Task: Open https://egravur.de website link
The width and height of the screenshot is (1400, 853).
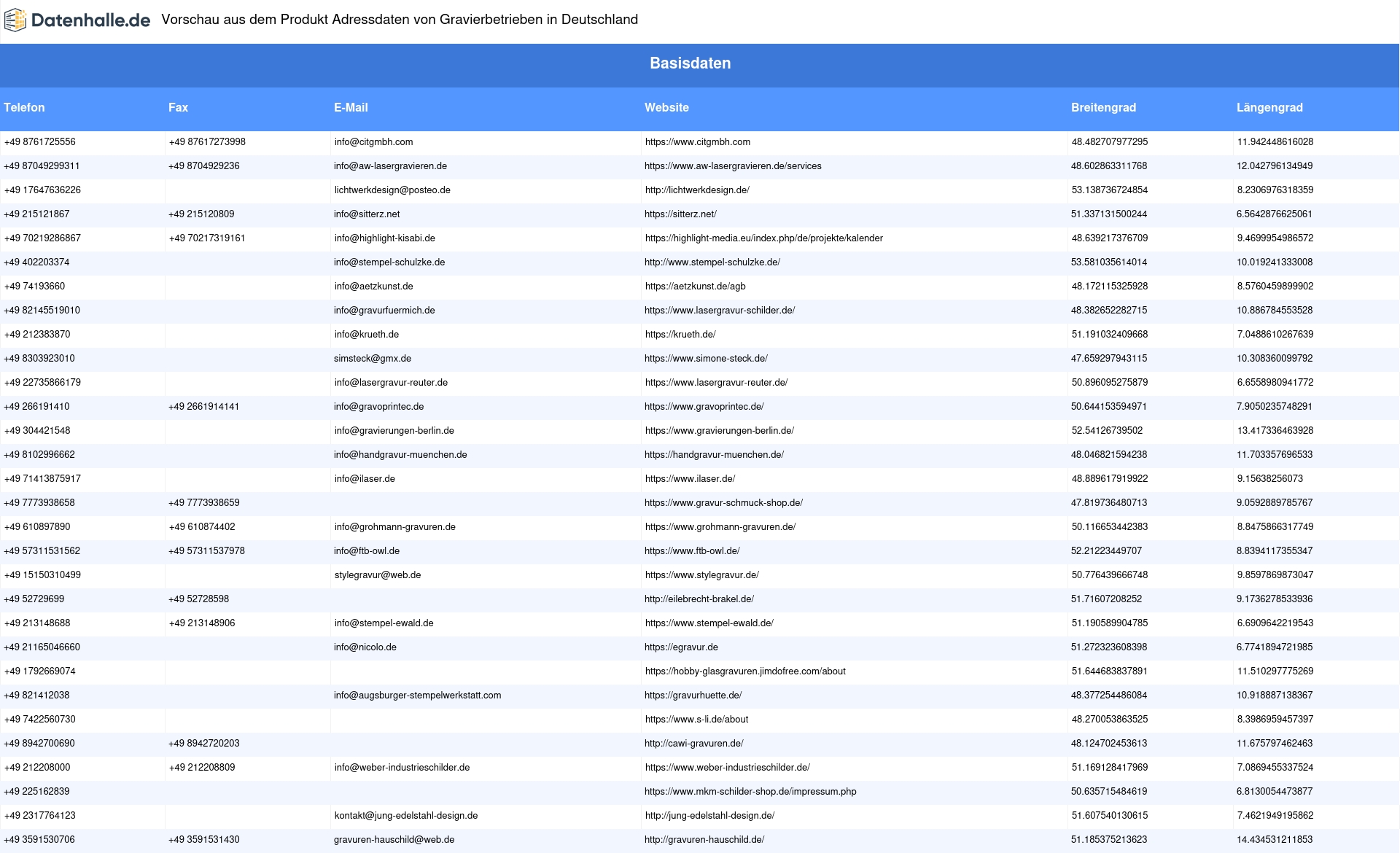Action: [x=681, y=647]
